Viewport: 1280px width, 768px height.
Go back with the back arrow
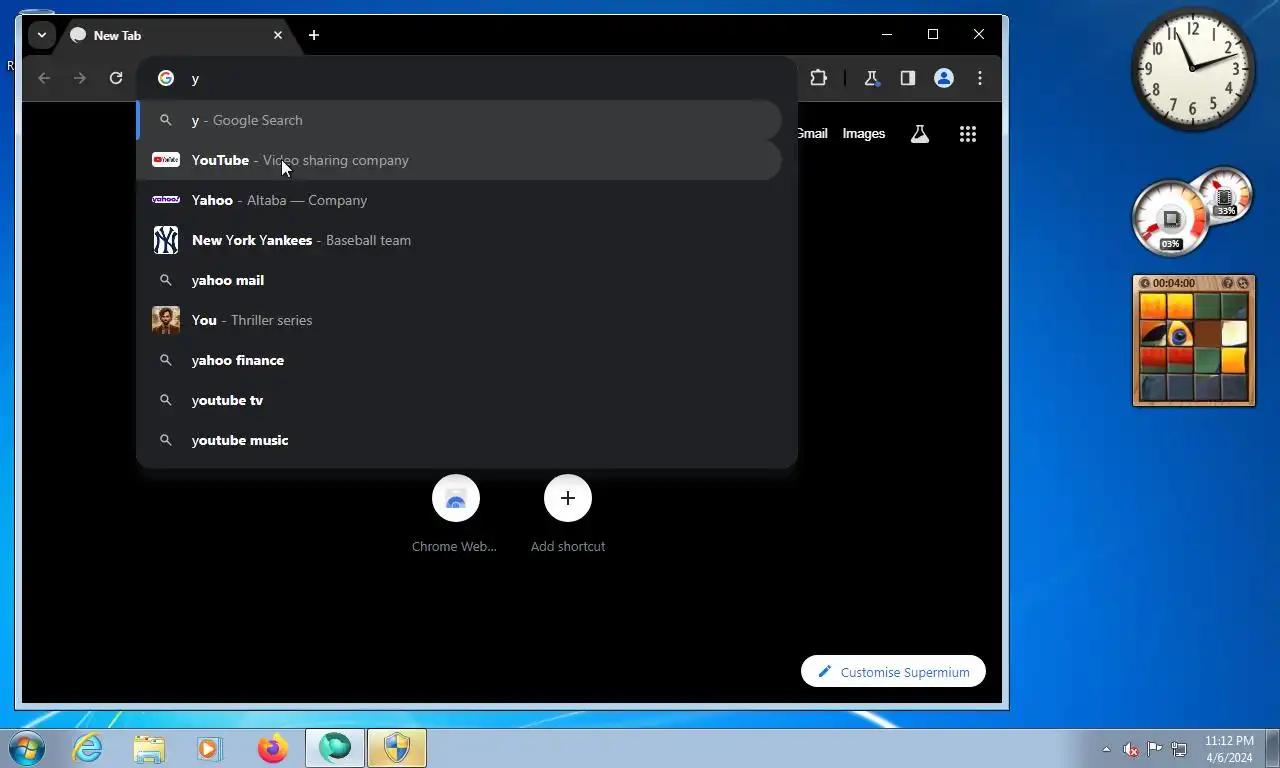click(x=44, y=78)
